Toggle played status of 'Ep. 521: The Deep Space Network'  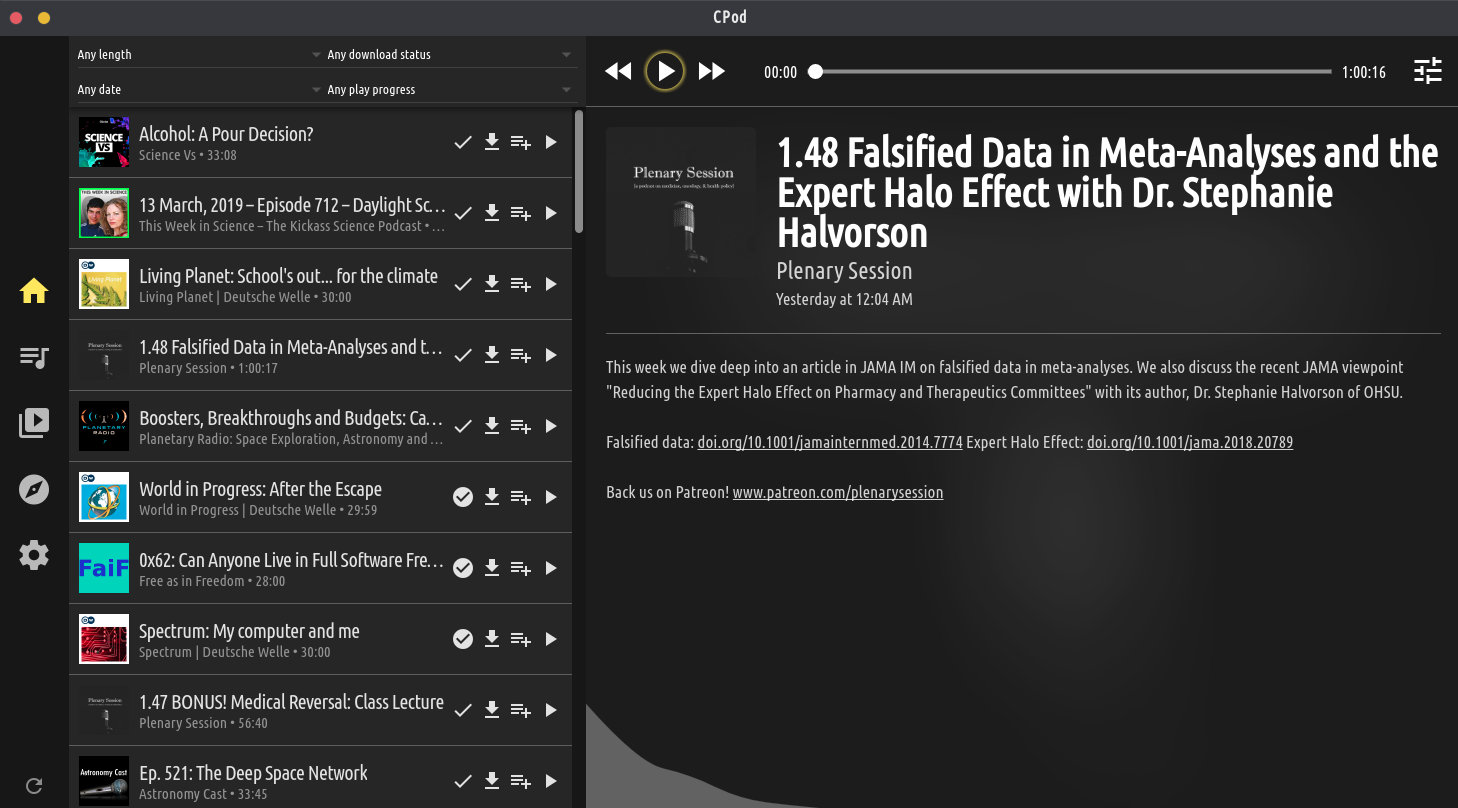click(462, 781)
